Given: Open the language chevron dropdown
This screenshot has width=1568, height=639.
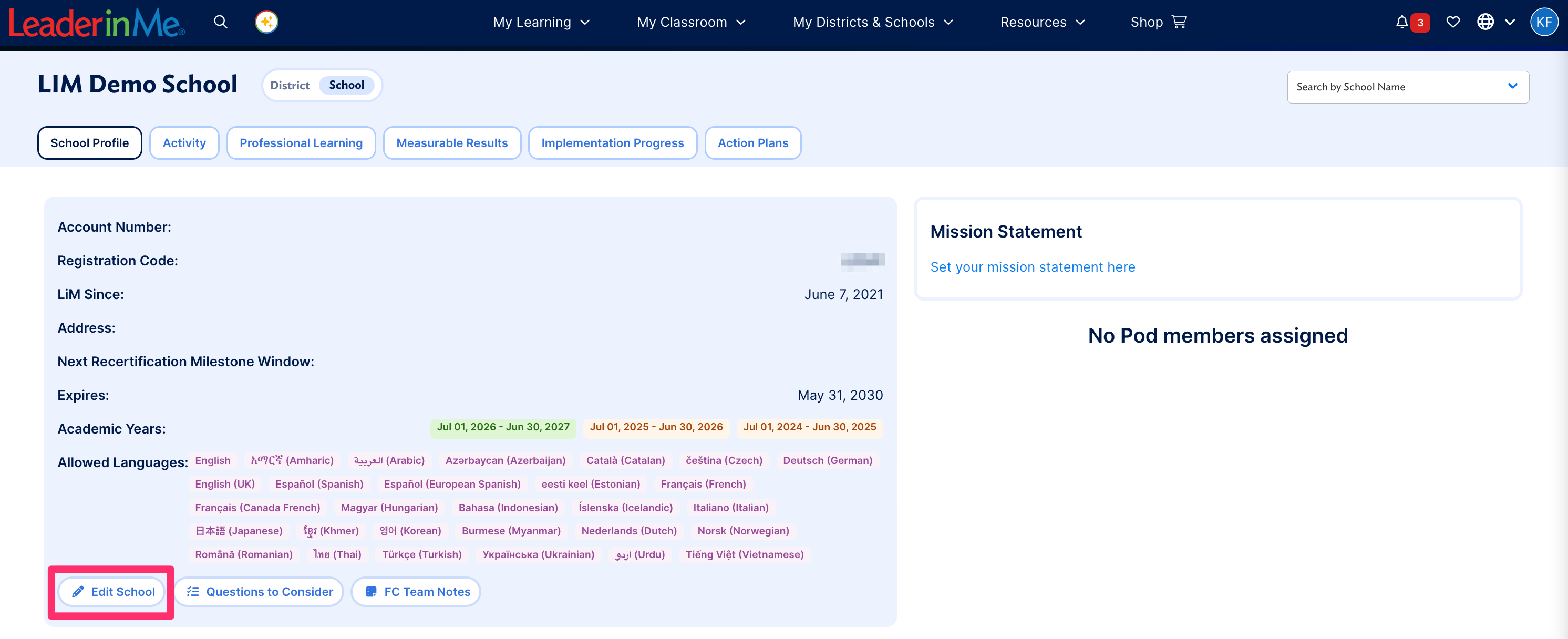Looking at the screenshot, I should (x=1510, y=23).
